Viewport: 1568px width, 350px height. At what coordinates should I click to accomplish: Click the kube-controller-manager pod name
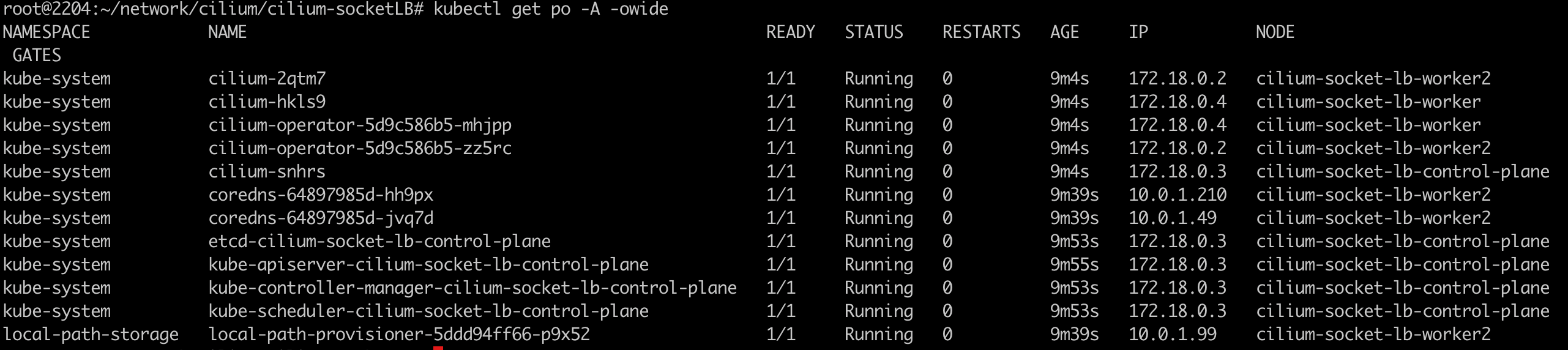pyautogui.click(x=472, y=288)
